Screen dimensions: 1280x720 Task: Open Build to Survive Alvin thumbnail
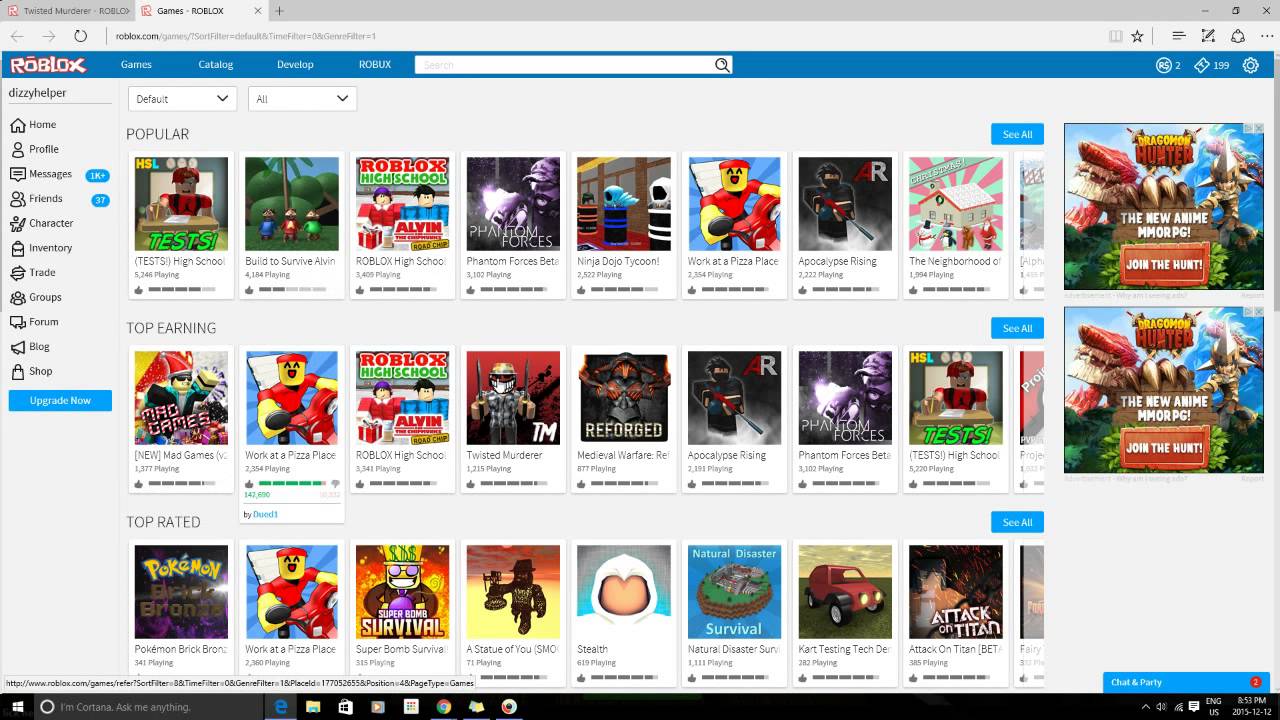pos(292,204)
